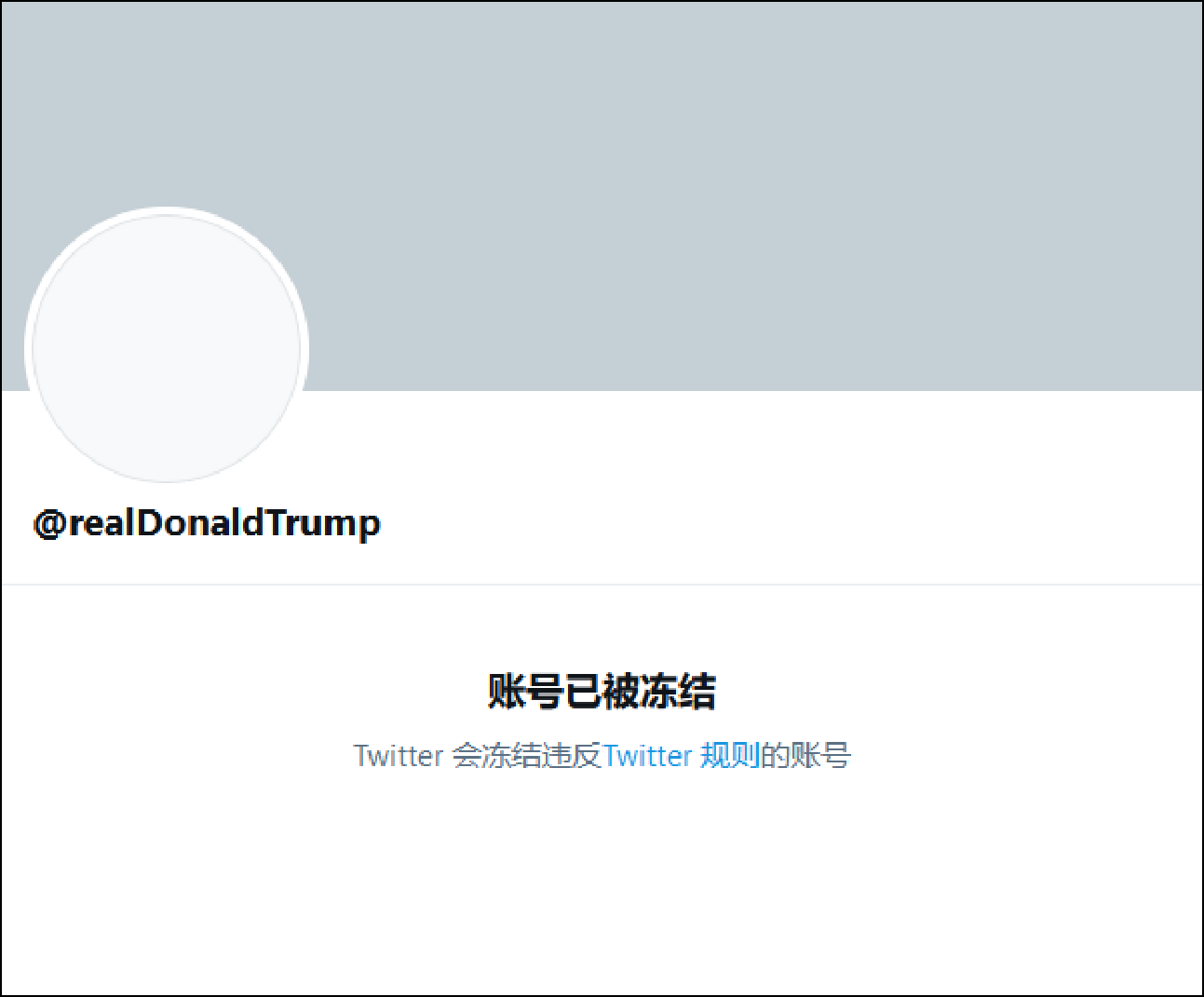Click the white ring border around the avatar
The width and height of the screenshot is (1204, 997).
tap(167, 211)
